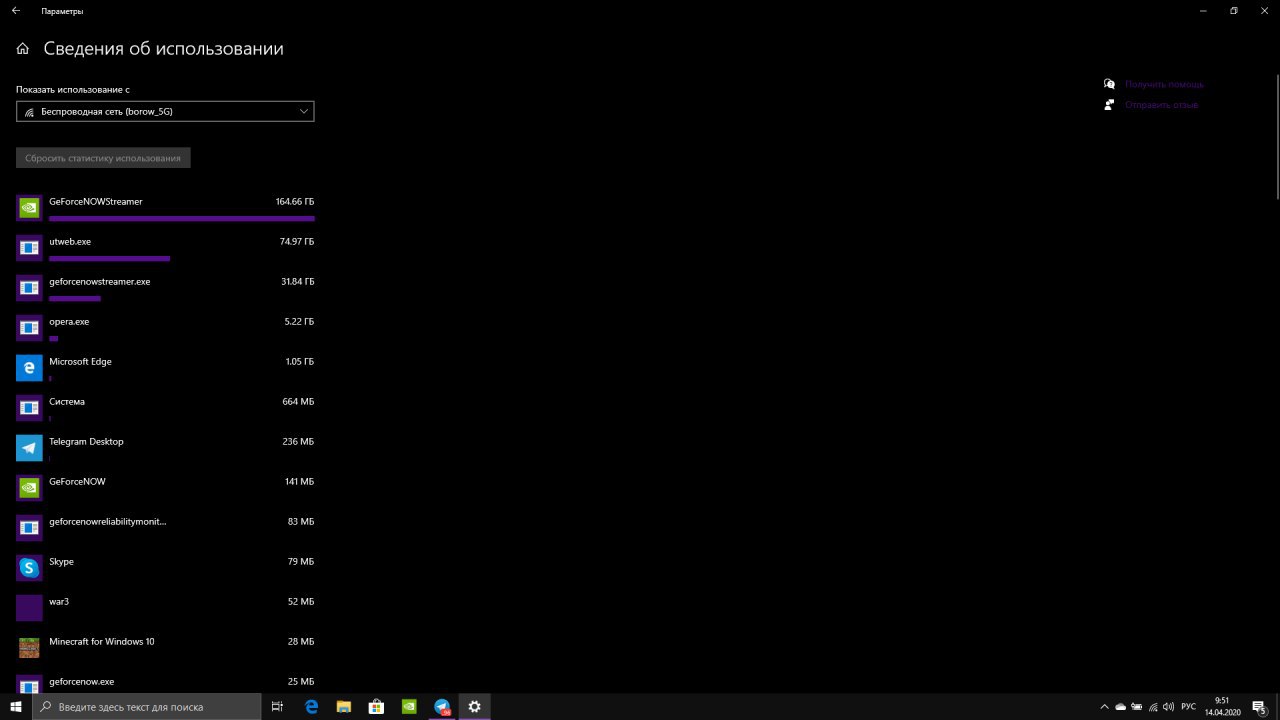Go back with the arrow in title bar
The width and height of the screenshot is (1280, 720).
coord(15,11)
